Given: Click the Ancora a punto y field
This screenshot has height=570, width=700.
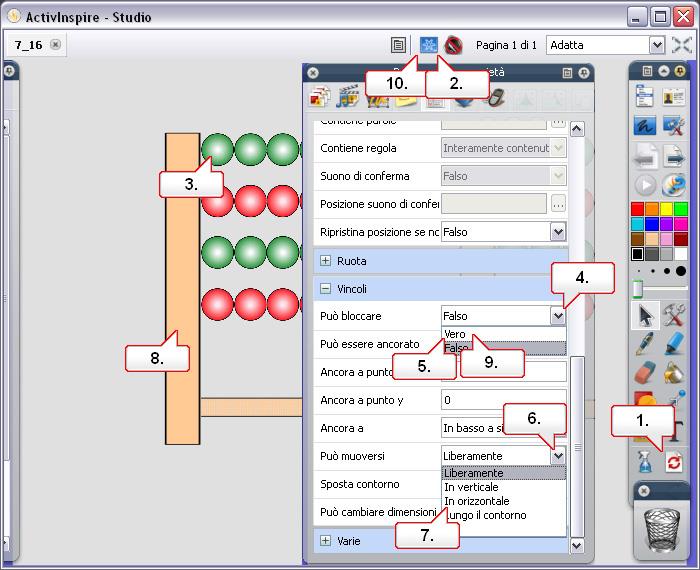Looking at the screenshot, I should click(x=504, y=400).
